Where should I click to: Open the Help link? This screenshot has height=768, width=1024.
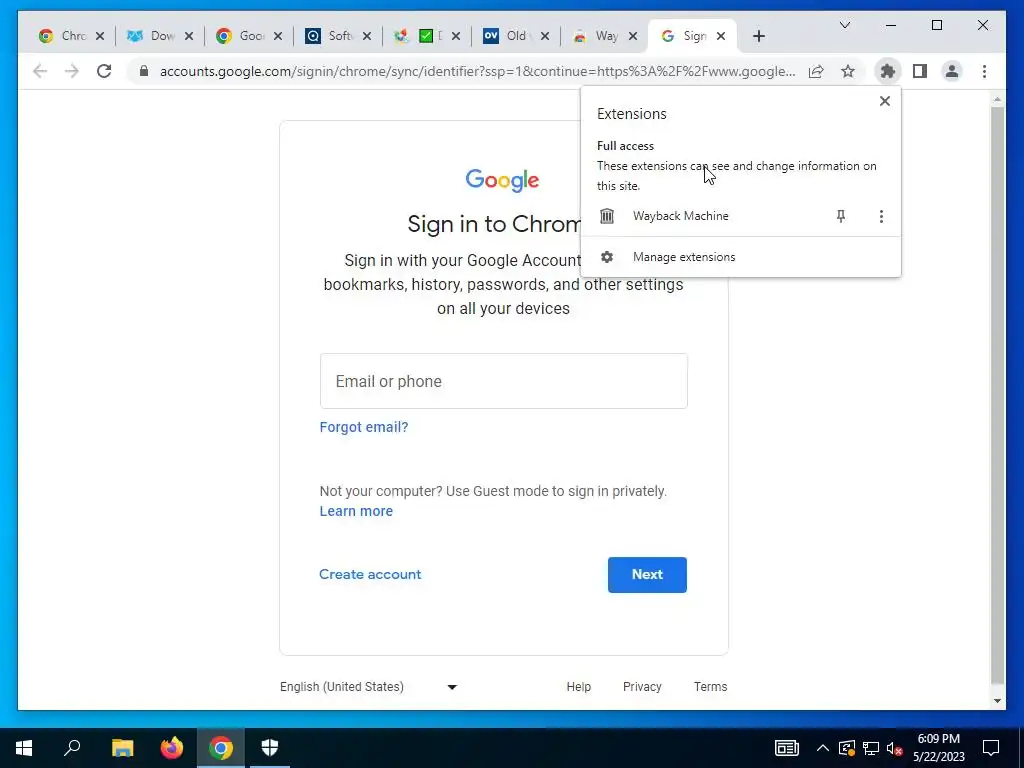[579, 687]
